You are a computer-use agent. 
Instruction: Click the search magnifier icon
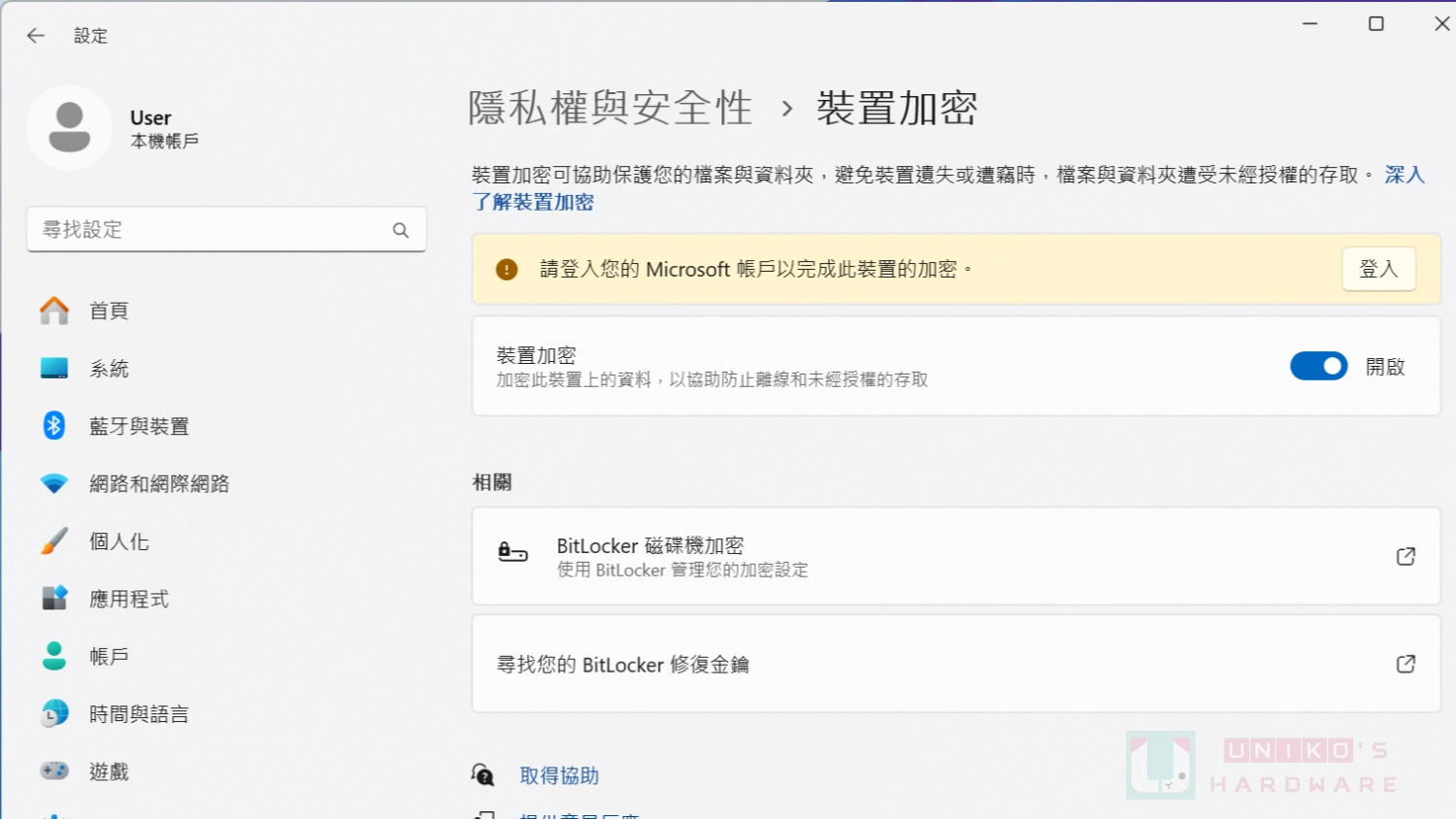(401, 230)
